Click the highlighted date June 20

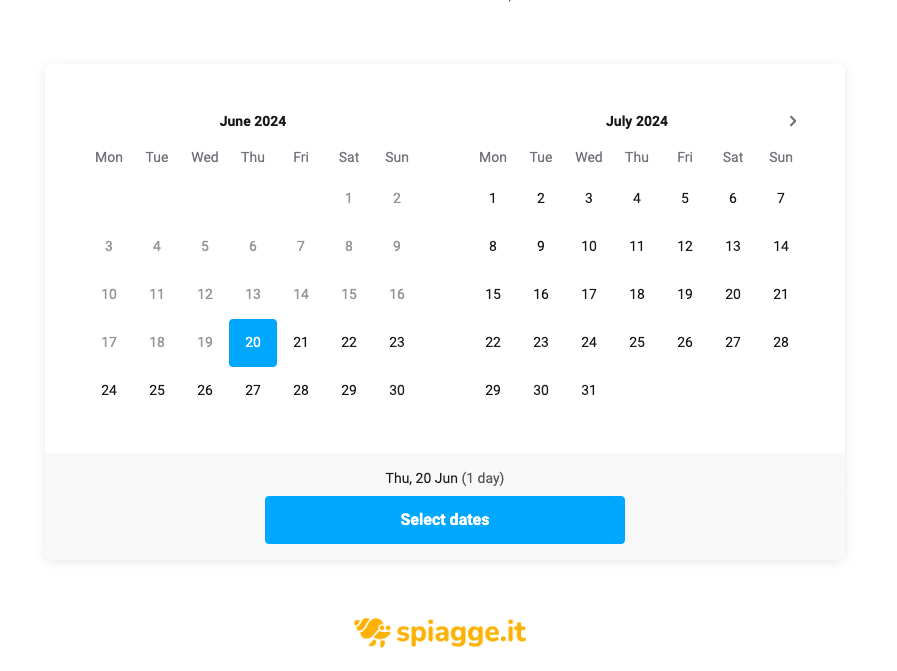click(x=252, y=342)
